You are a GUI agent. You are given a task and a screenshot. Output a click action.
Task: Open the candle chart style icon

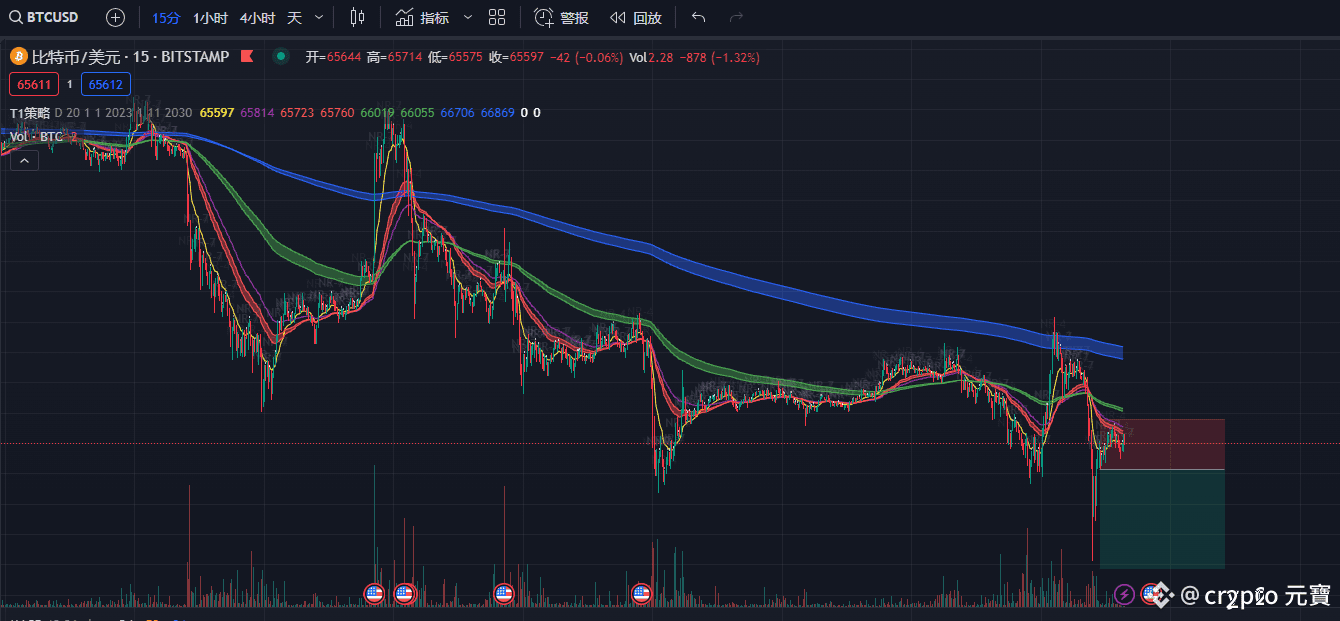tap(357, 17)
